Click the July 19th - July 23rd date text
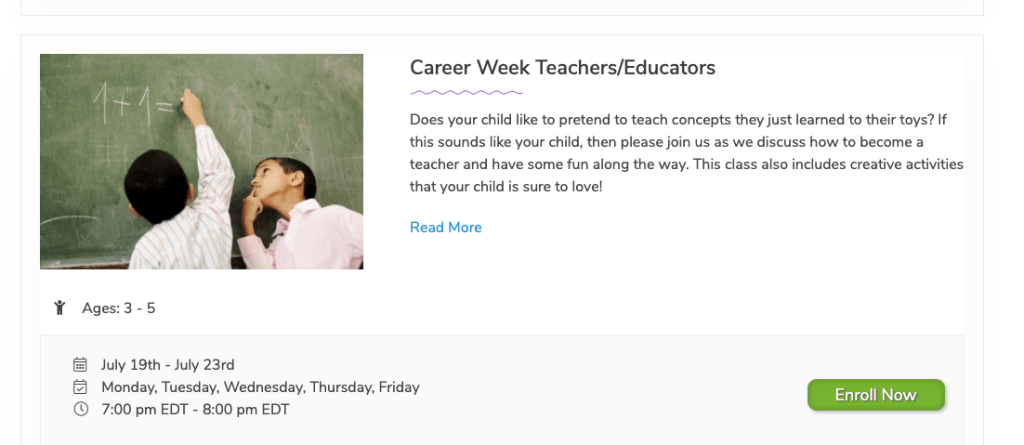 (x=168, y=365)
